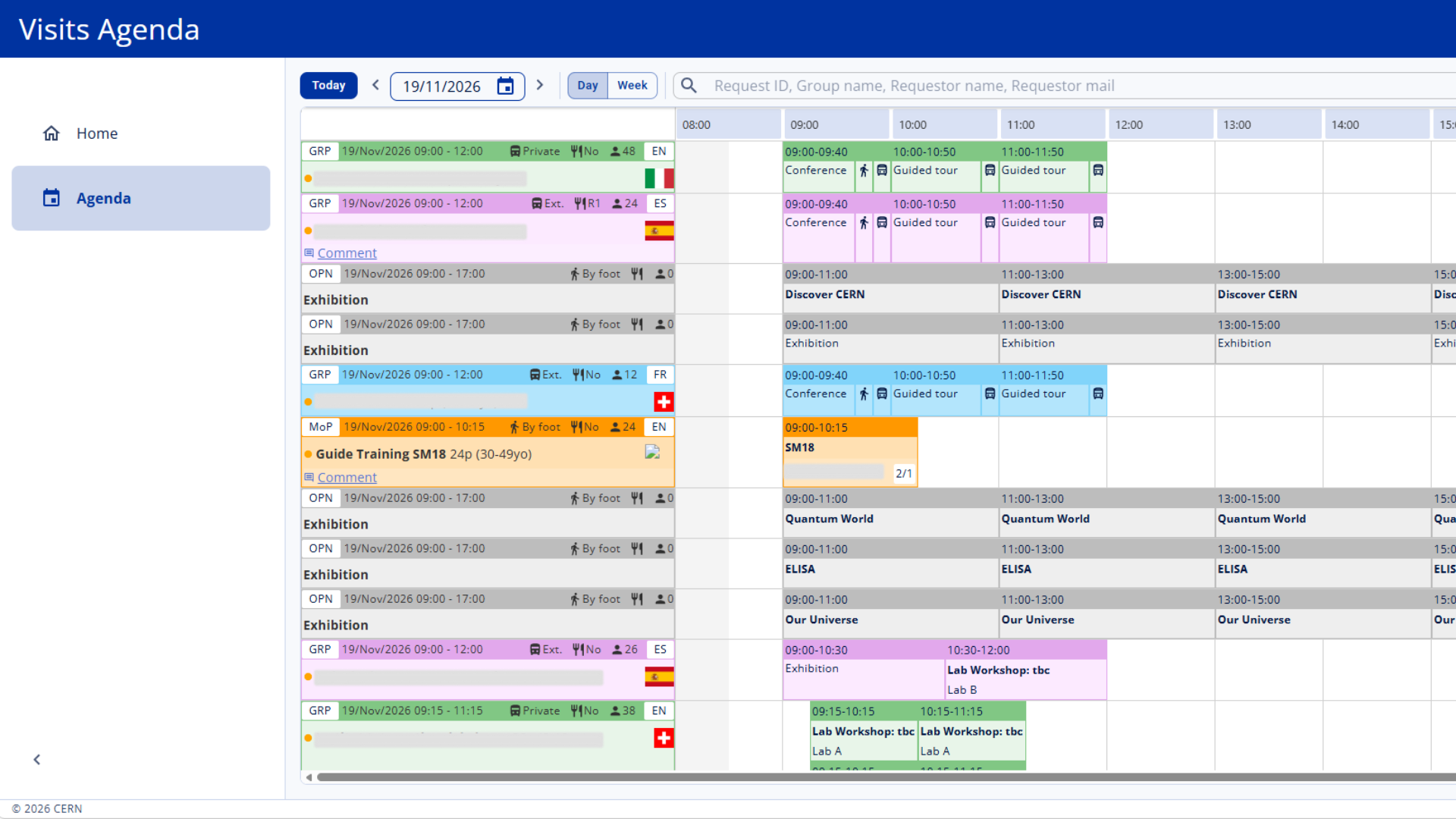Open Comment link under Guide Training SM18
Image resolution: width=1456 pixels, height=819 pixels.
(x=347, y=478)
